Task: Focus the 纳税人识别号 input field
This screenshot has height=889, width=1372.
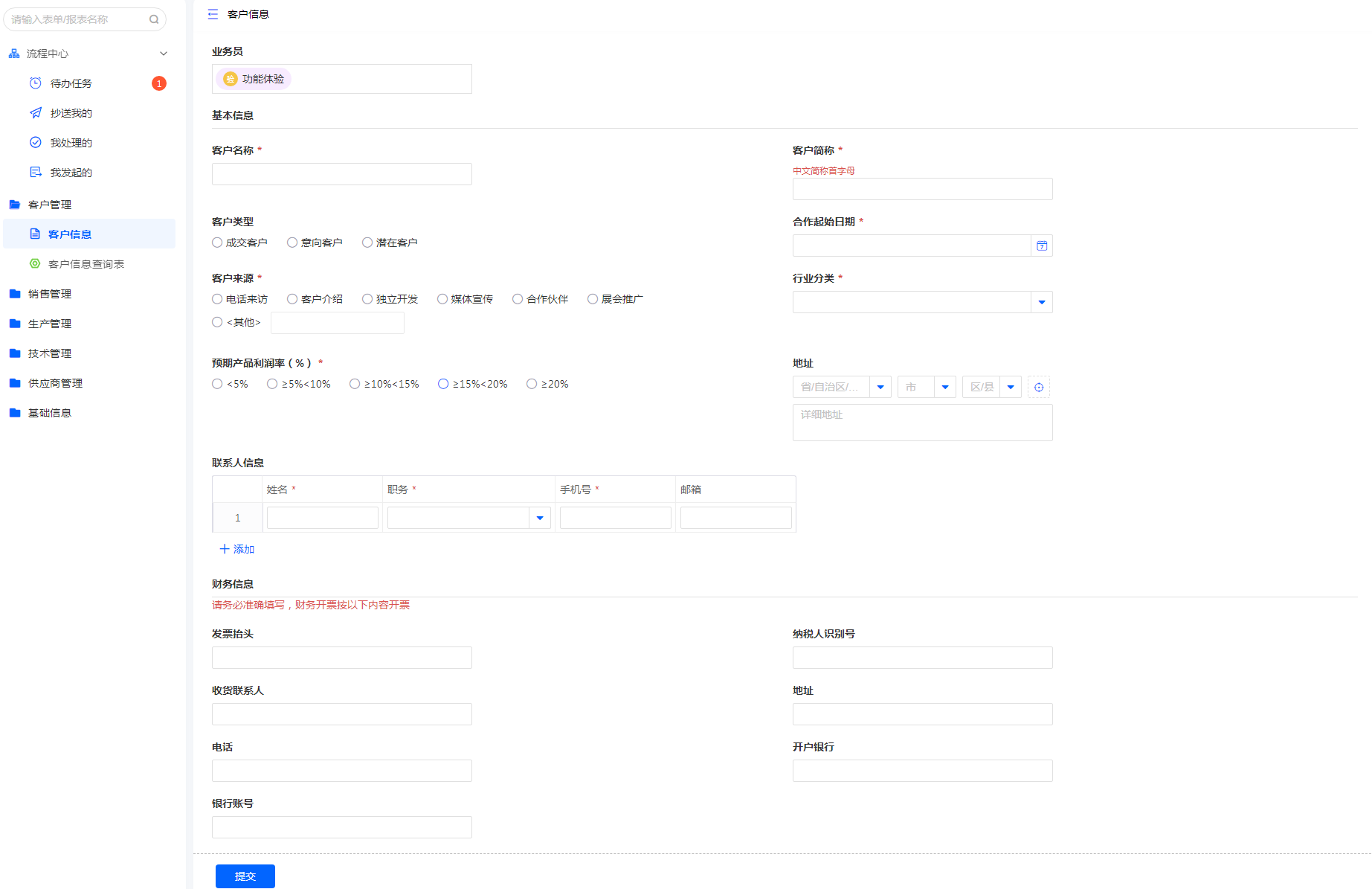Action: 923,658
